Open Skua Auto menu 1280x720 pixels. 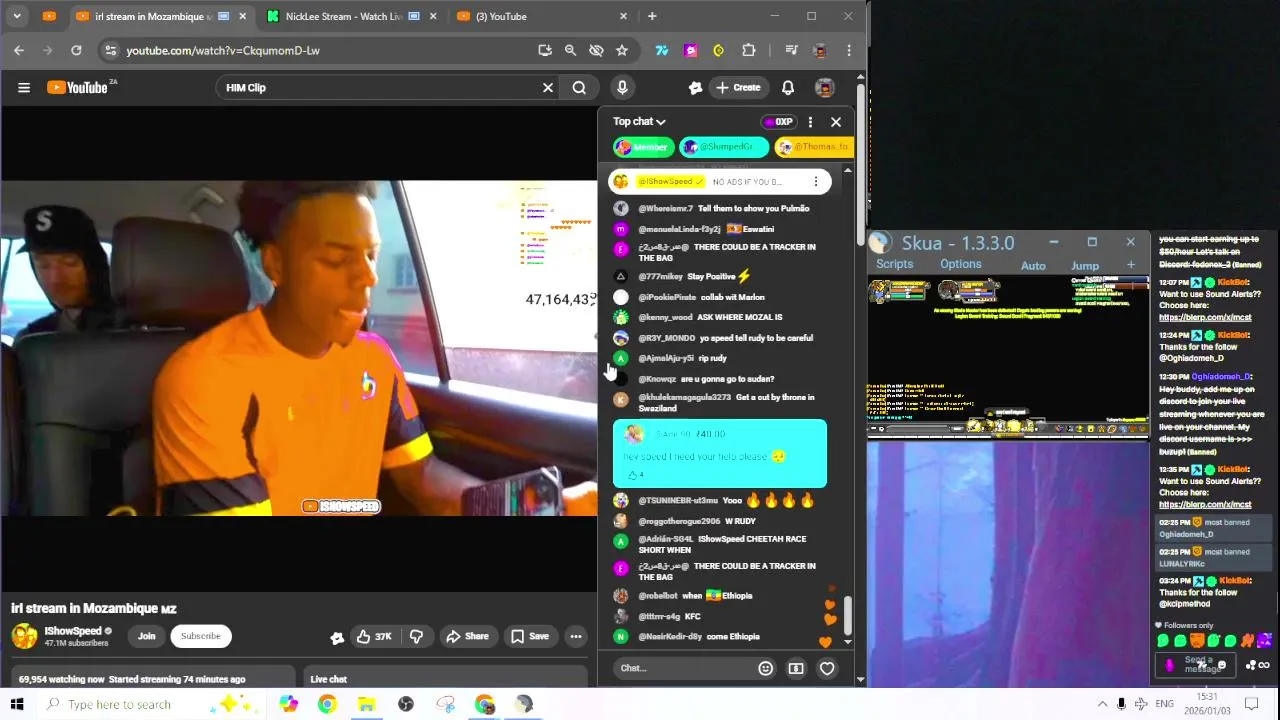[1033, 266]
